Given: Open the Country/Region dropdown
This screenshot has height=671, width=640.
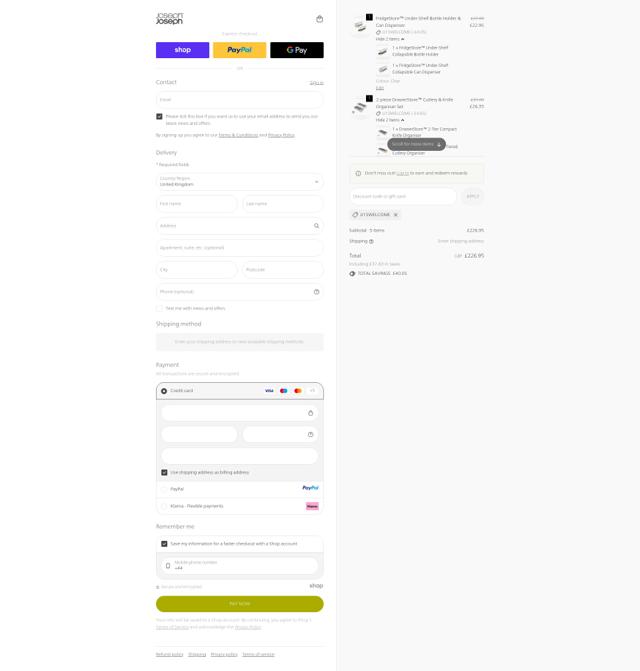Looking at the screenshot, I should coord(240,181).
